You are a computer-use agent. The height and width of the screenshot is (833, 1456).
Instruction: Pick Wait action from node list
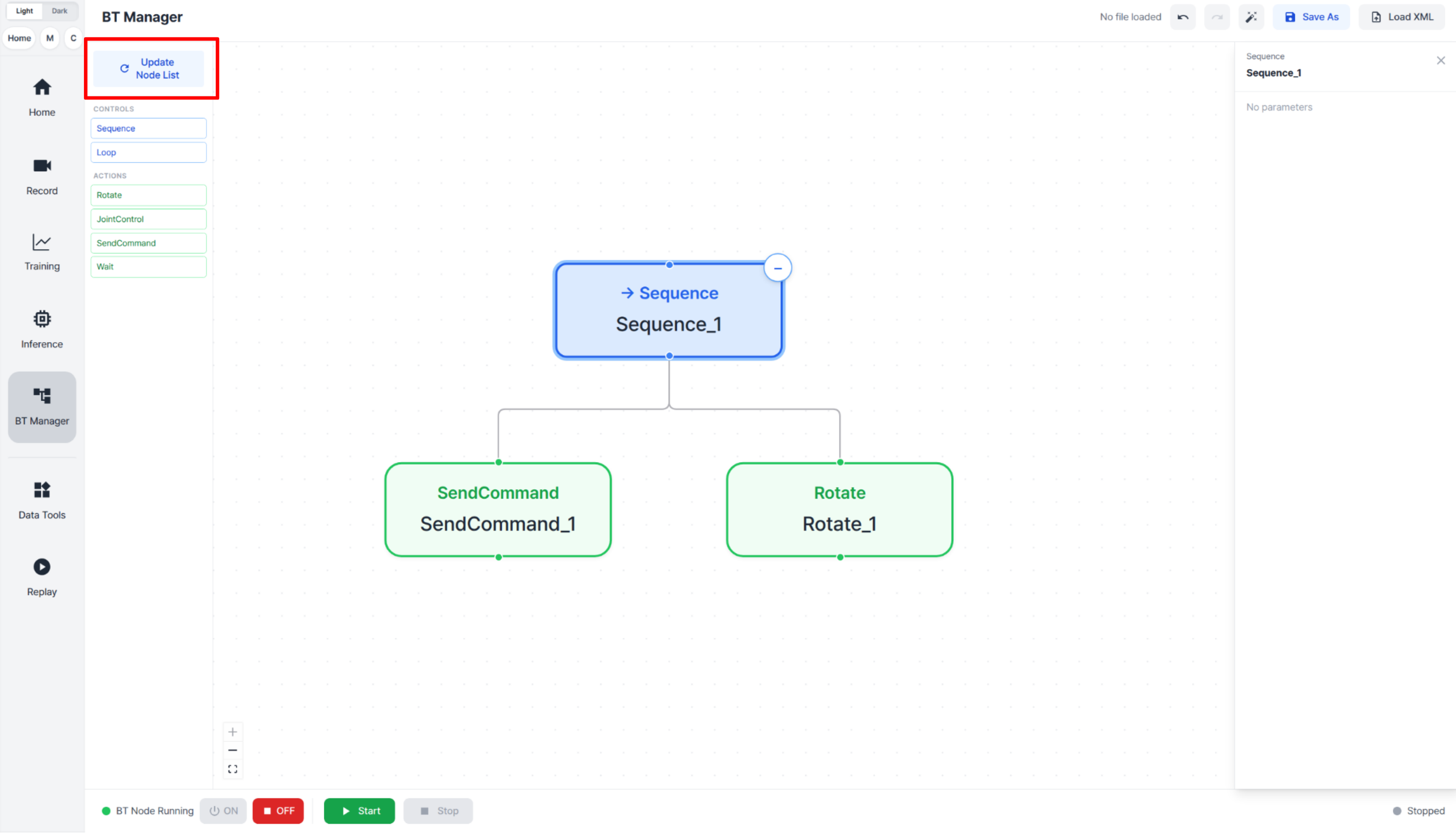coord(148,267)
